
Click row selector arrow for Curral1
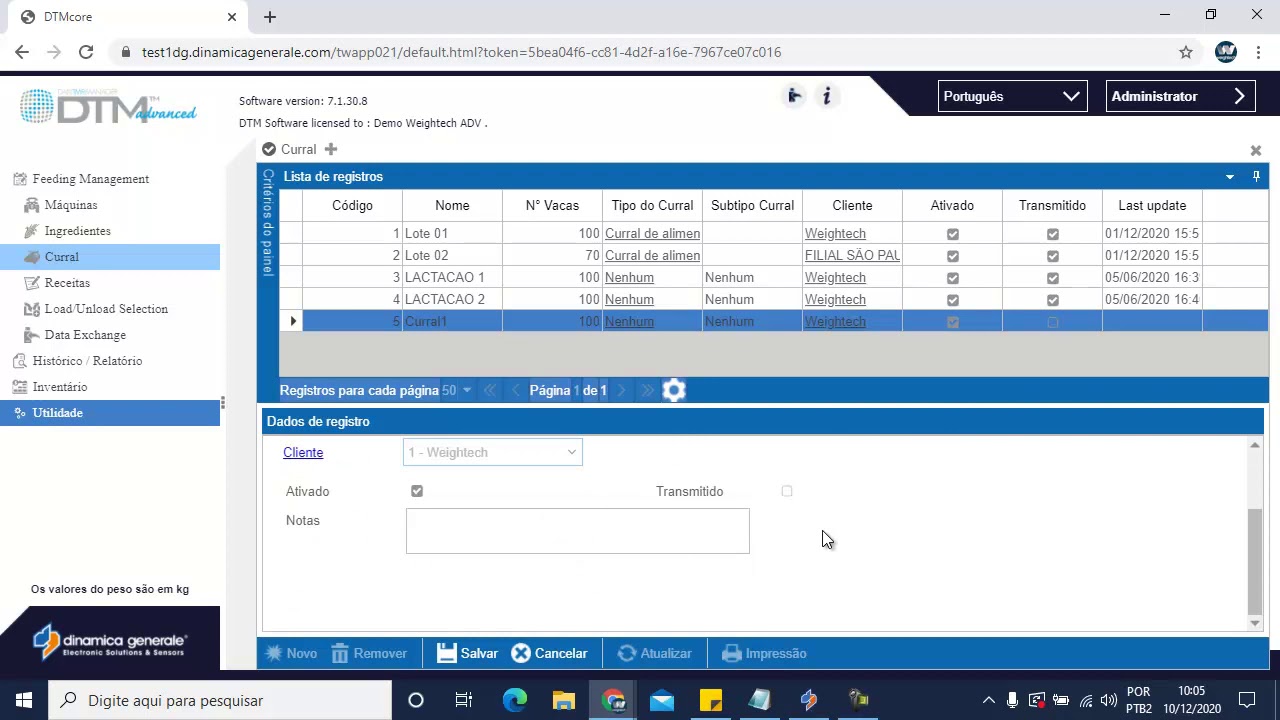click(292, 321)
